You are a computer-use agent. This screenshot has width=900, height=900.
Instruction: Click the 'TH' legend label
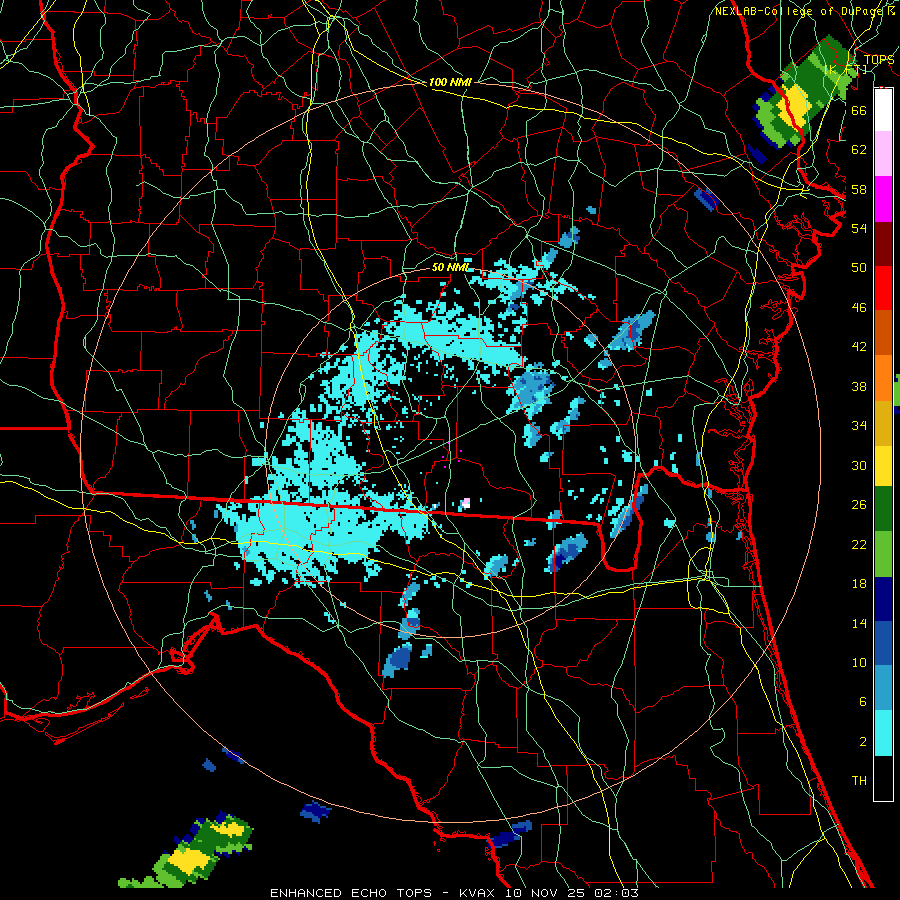[859, 781]
